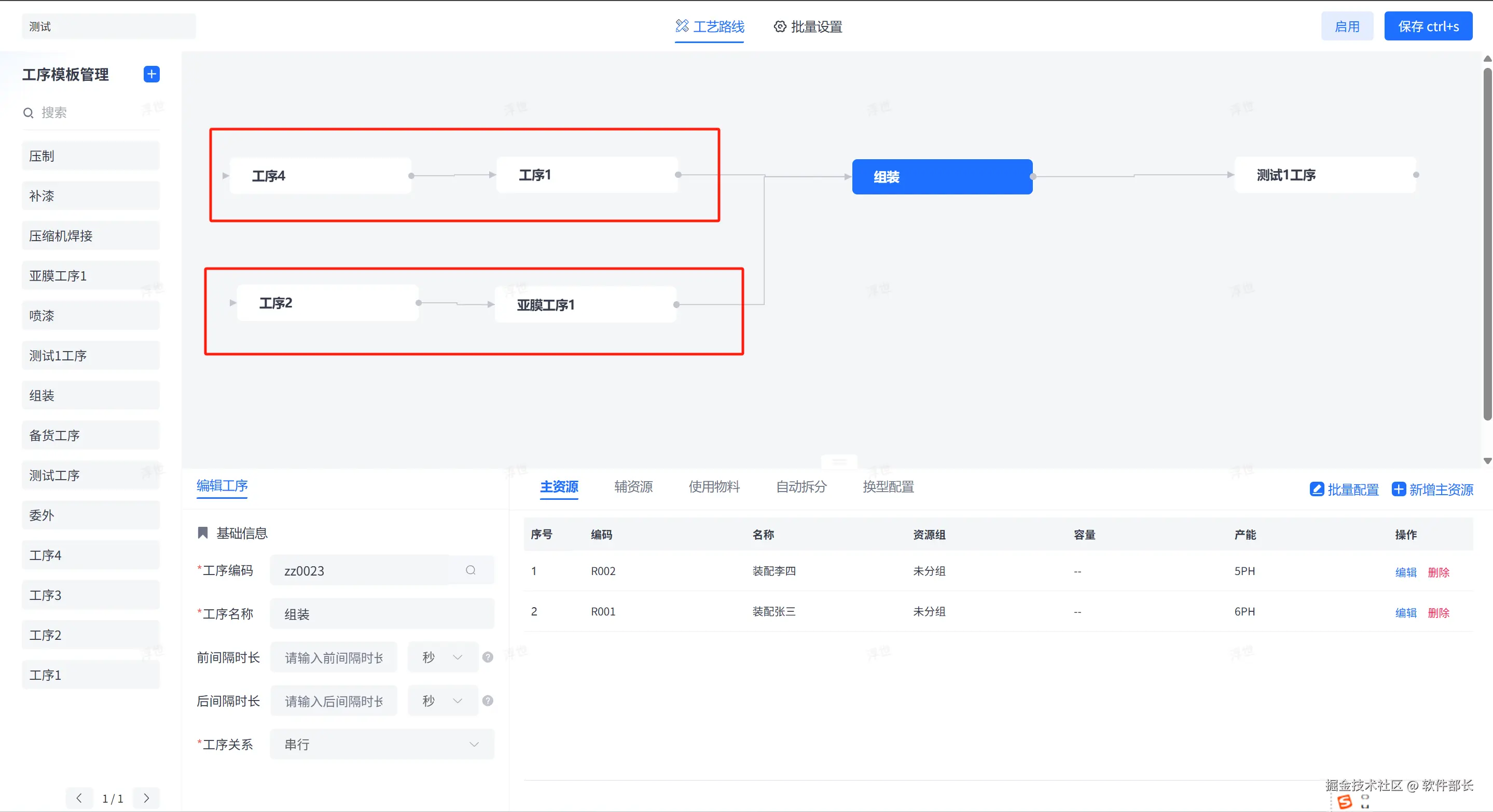This screenshot has width=1493, height=812.
Task: Click 删除 link for 装配李四 row
Action: coord(1438,572)
